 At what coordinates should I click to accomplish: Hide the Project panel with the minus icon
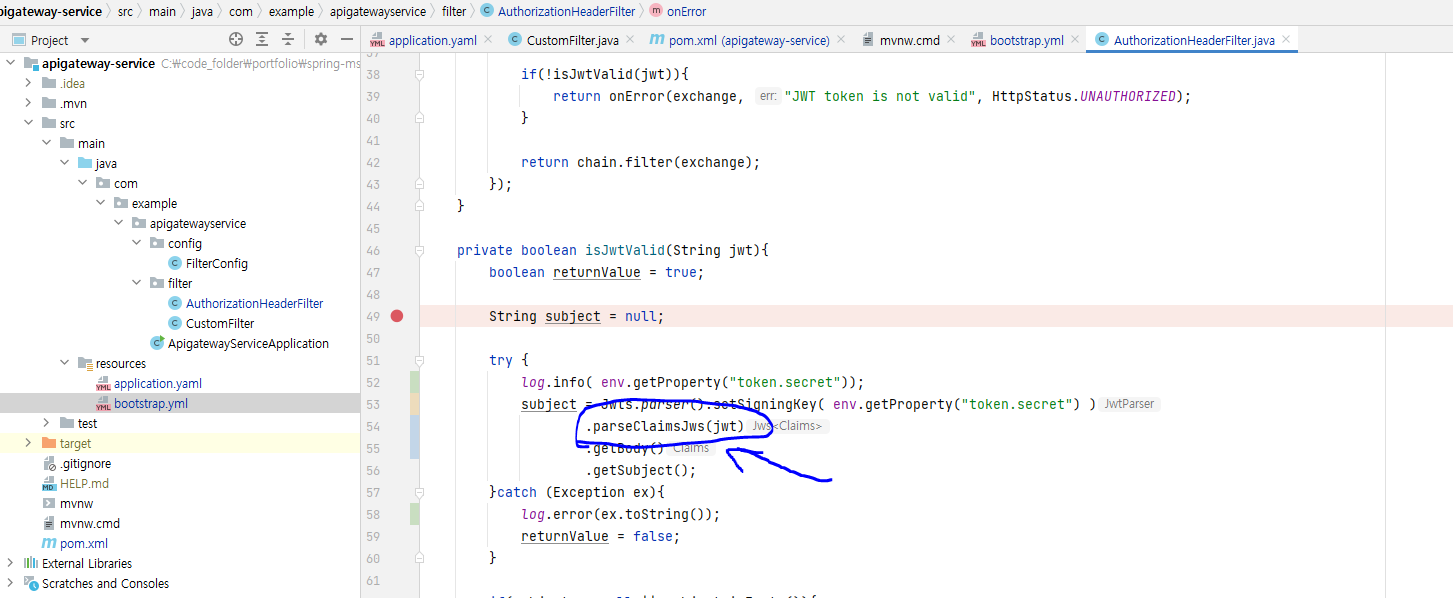pyautogui.click(x=347, y=40)
